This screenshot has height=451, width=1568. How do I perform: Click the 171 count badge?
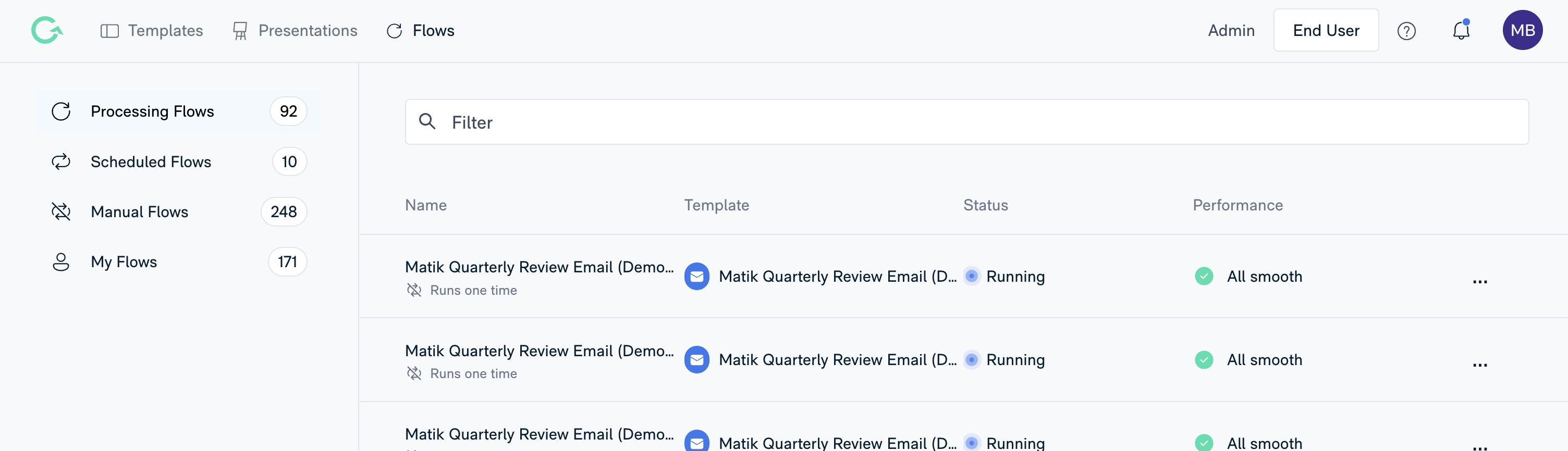pyautogui.click(x=287, y=262)
